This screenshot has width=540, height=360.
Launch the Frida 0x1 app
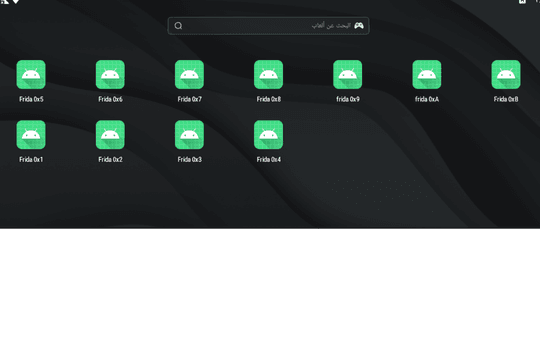(31, 135)
